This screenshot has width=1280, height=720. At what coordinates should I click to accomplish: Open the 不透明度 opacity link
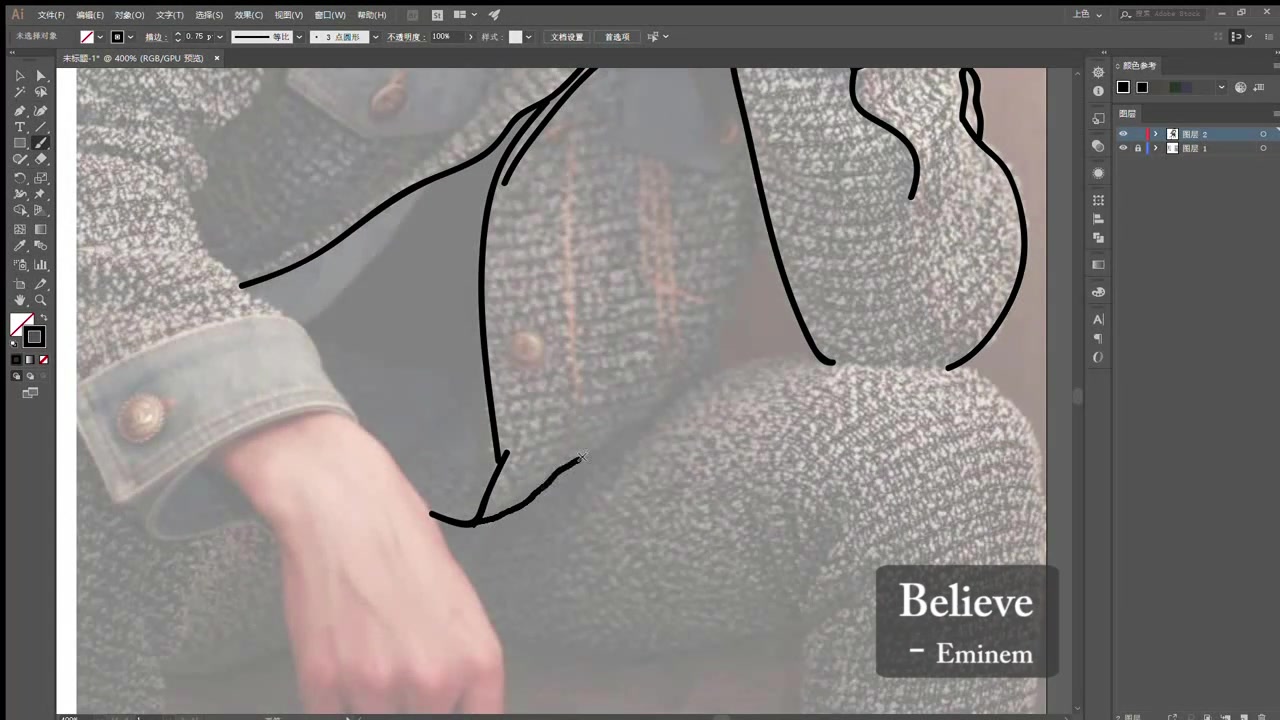point(406,37)
